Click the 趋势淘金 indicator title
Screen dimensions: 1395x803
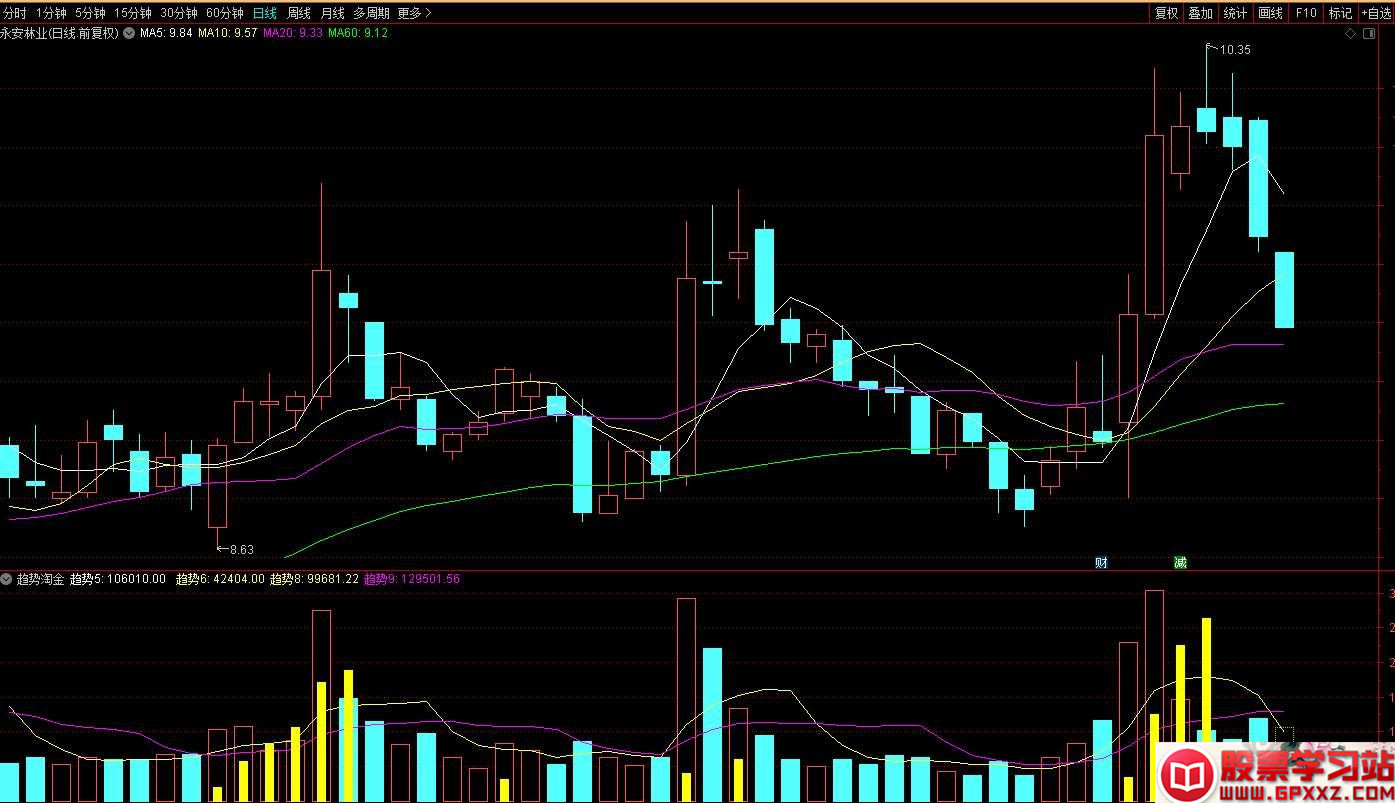(x=40, y=579)
